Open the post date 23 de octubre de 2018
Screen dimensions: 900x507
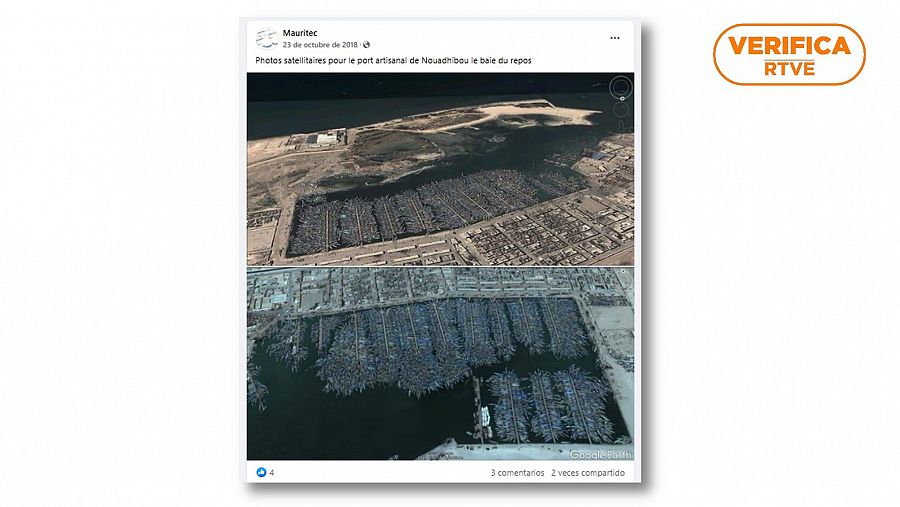[x=320, y=45]
